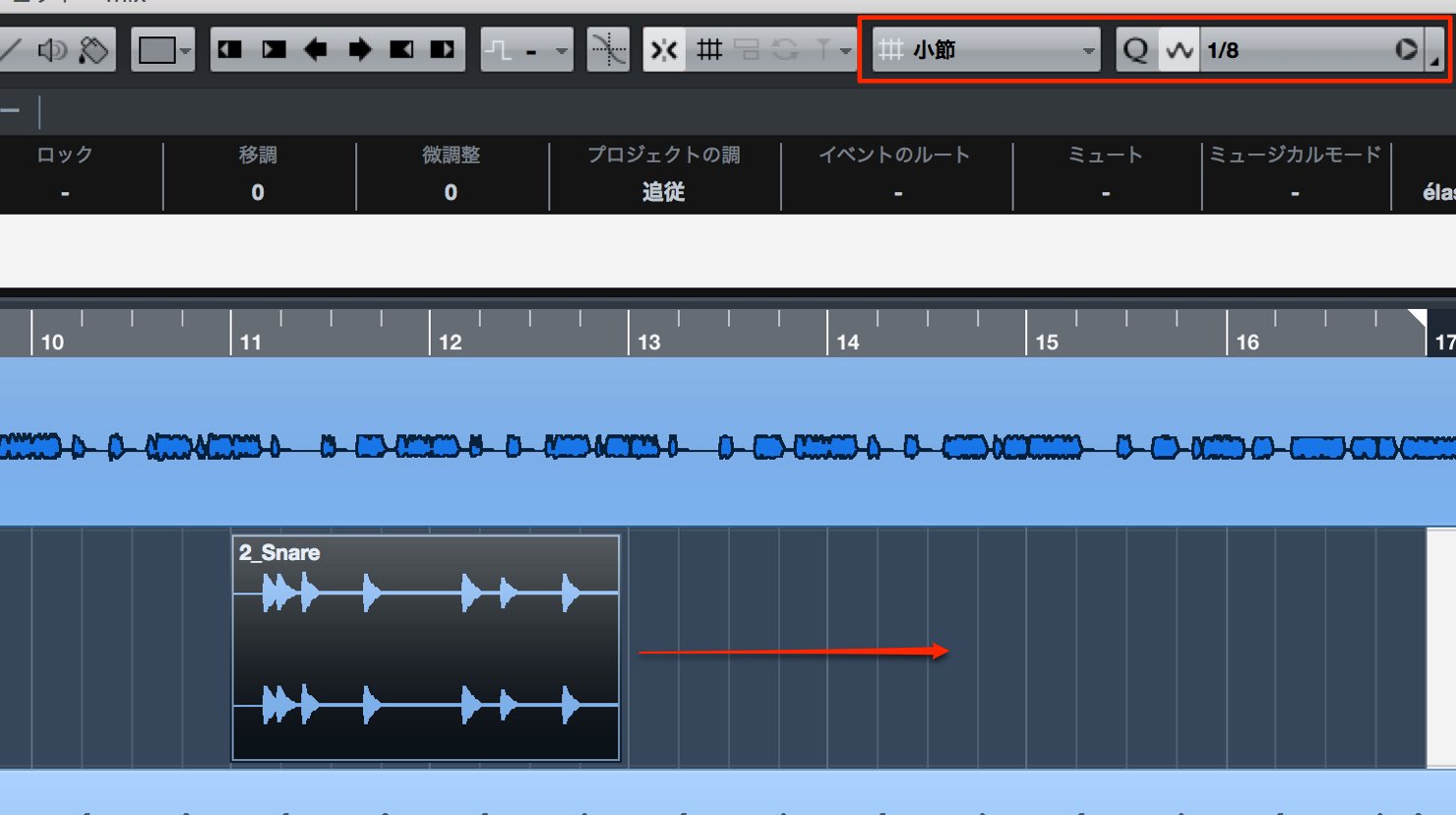Edit the 微調整 value 0
This screenshot has width=1456, height=815.
(451, 193)
